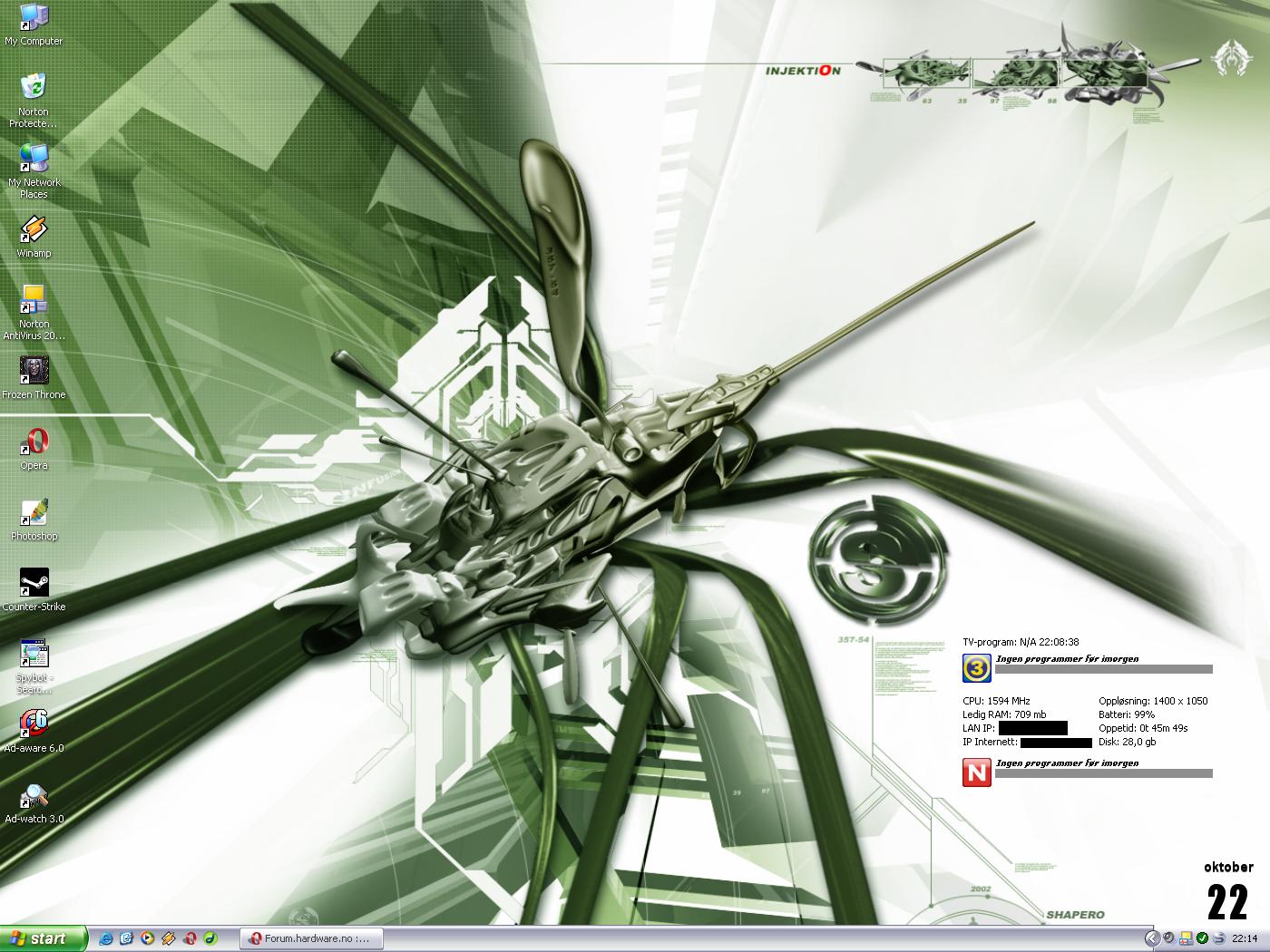1270x952 pixels.
Task: Select the Counter-Strike Steam shortcut
Action: [x=34, y=589]
